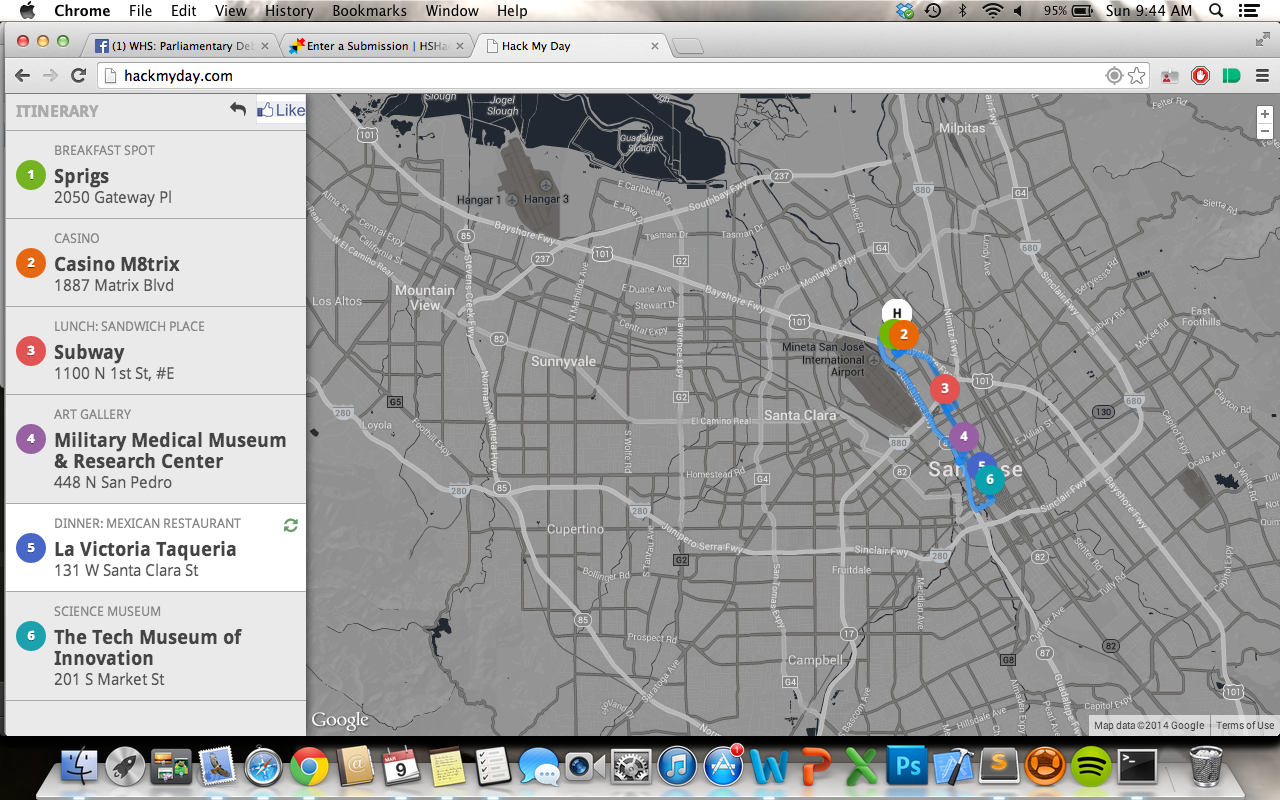Open the History menu
Screen dimensions: 1280x800
click(x=289, y=11)
